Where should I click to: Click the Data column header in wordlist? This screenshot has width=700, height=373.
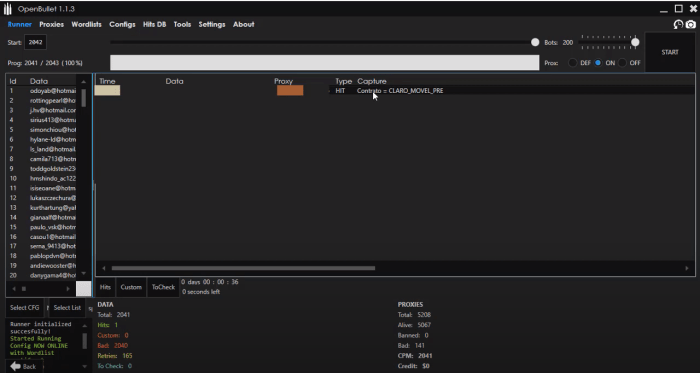39,81
